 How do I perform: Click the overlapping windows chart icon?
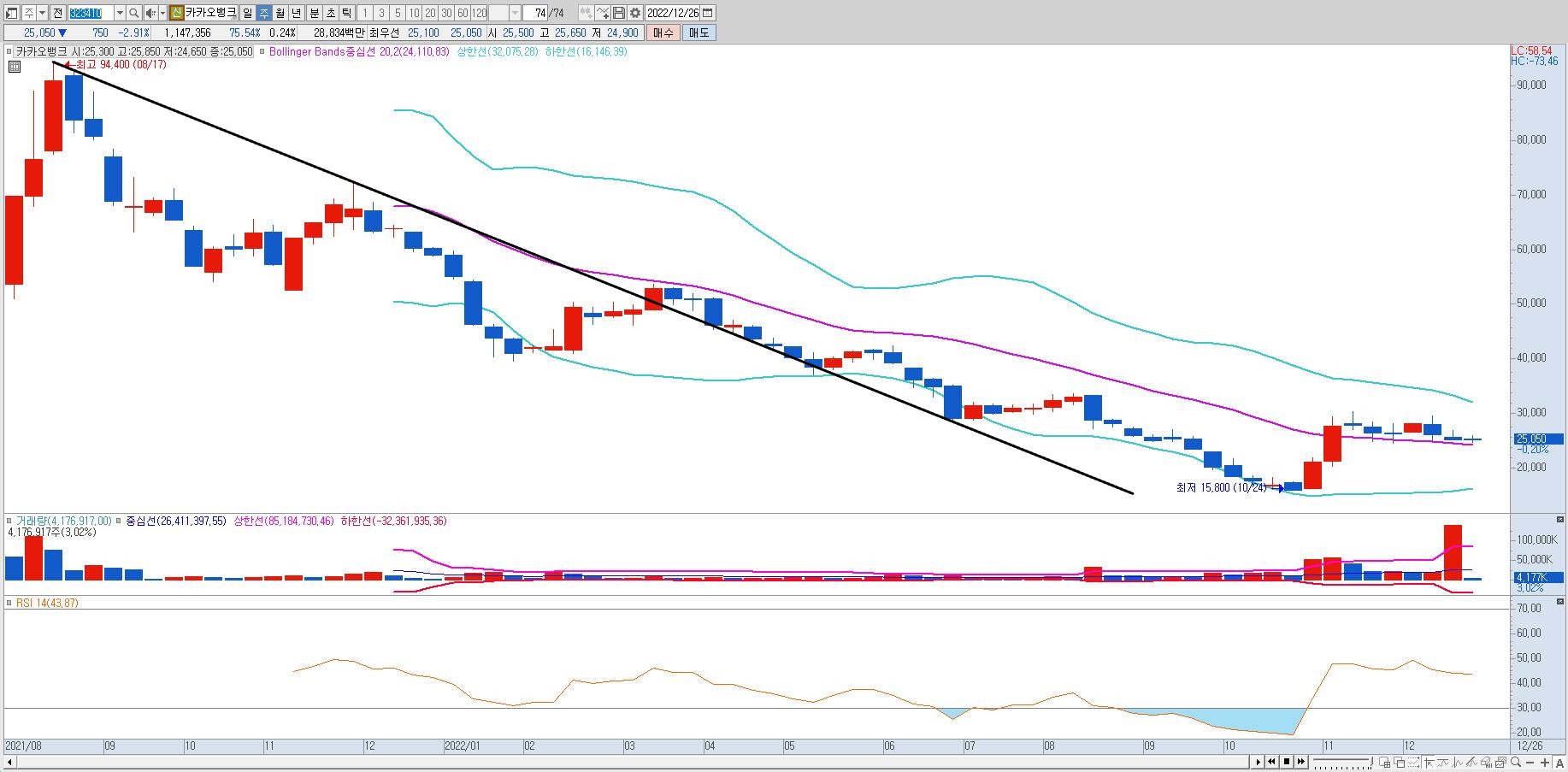(1399, 762)
